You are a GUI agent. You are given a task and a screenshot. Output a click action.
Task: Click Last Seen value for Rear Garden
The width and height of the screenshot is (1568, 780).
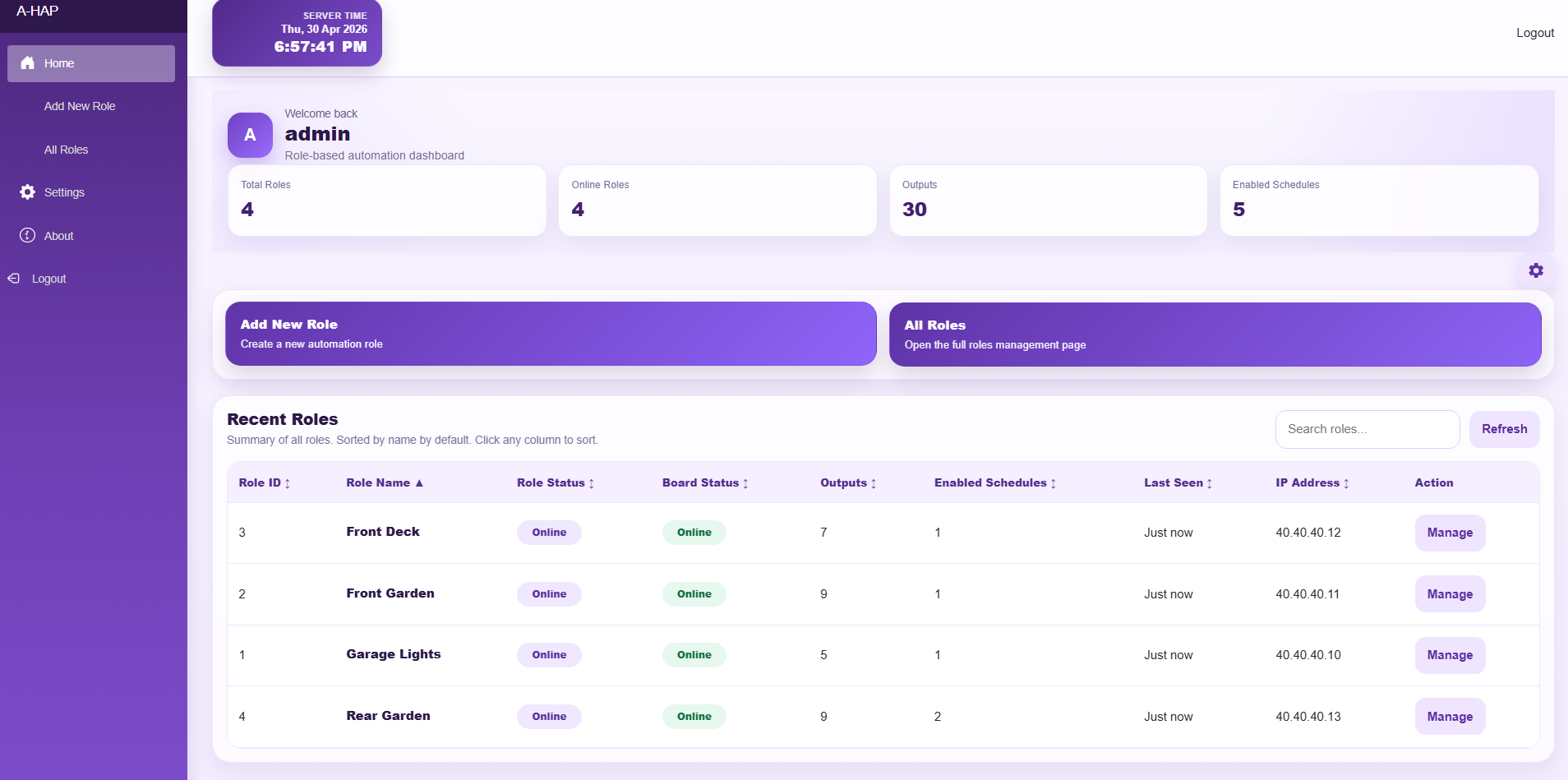1169,717
